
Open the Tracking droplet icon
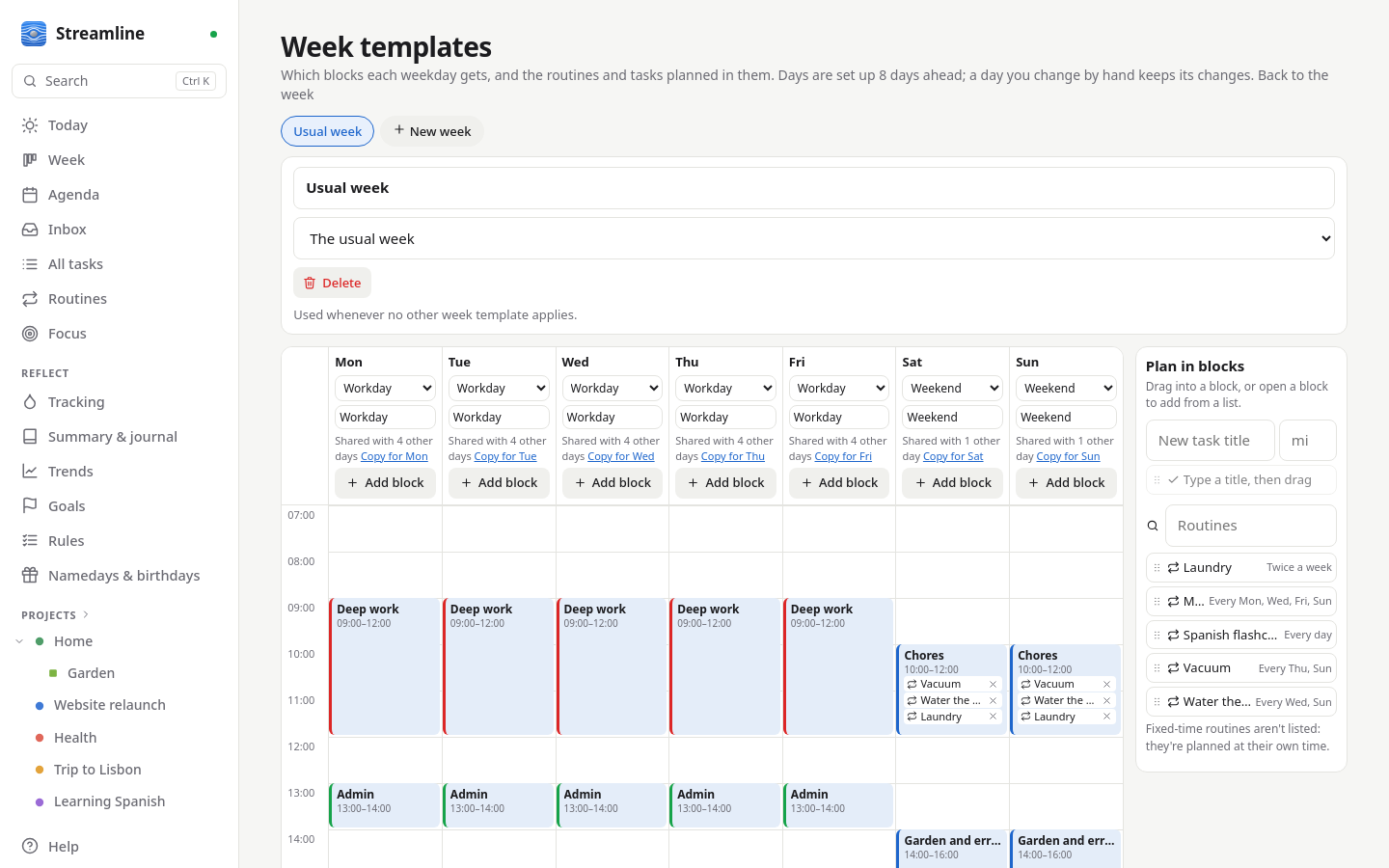coord(30,402)
